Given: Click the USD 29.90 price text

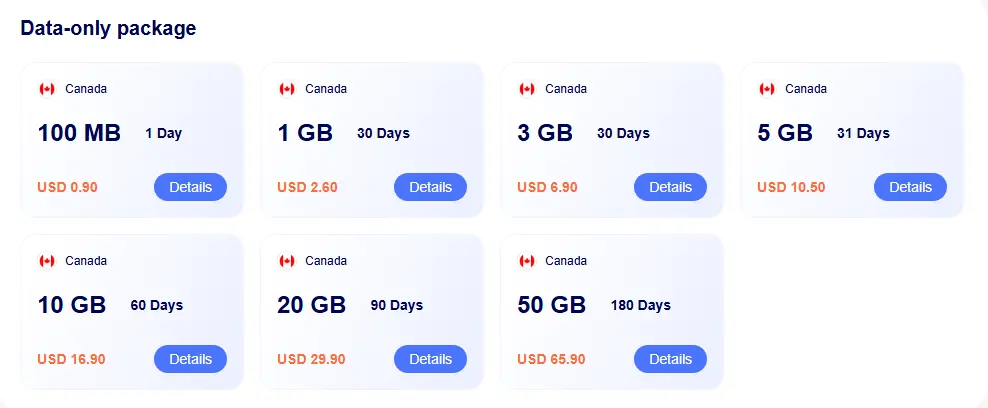Looking at the screenshot, I should pos(311,359).
